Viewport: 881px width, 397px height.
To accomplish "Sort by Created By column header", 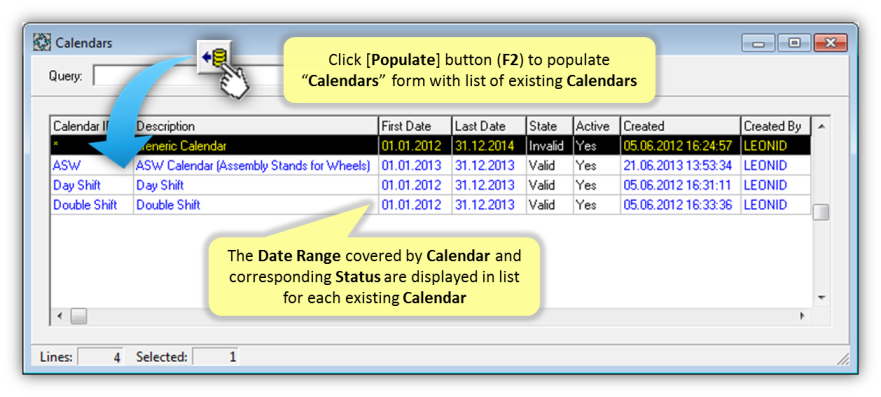I will pyautogui.click(x=775, y=126).
